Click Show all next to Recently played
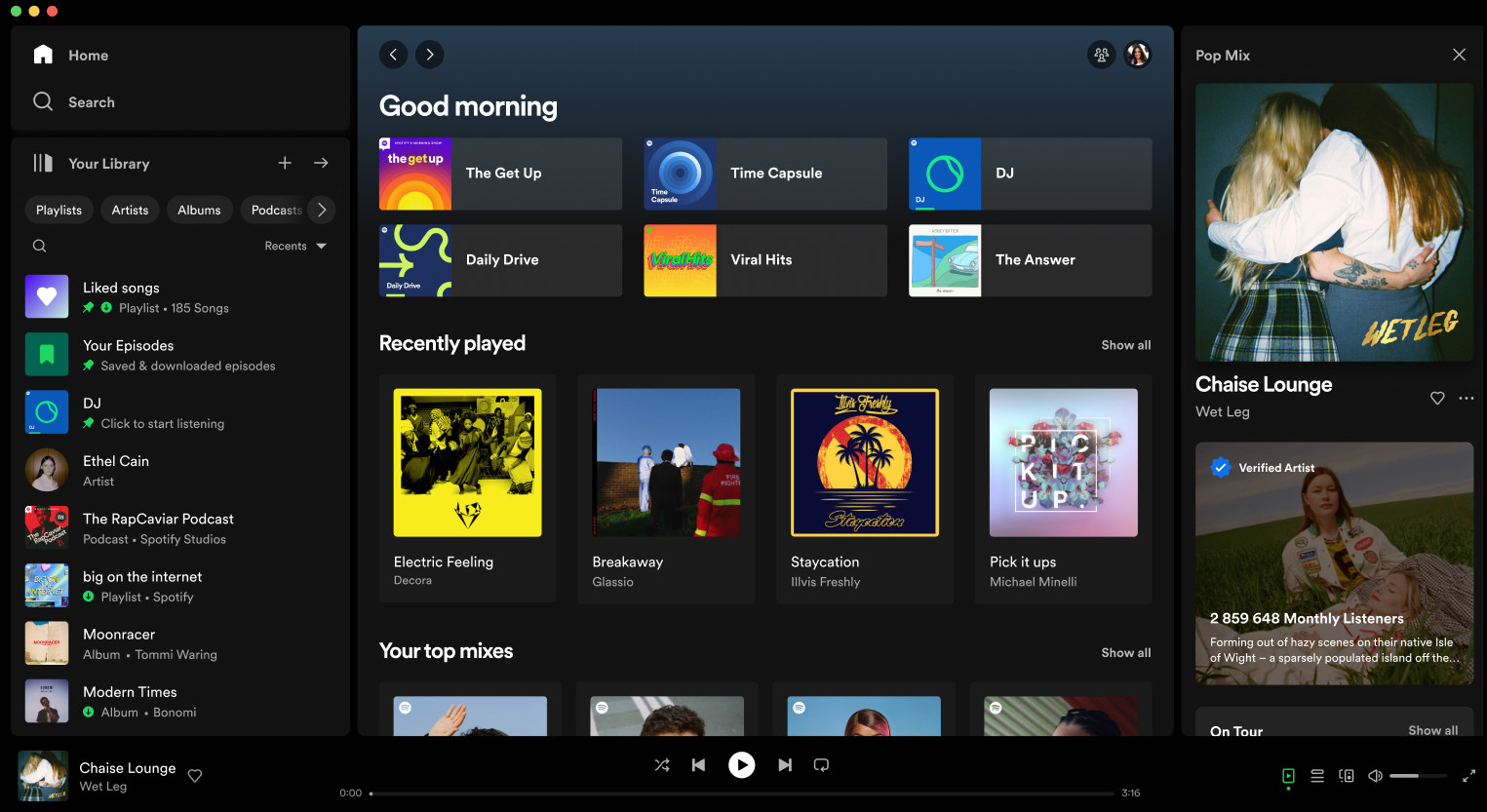This screenshot has height=812, width=1487. point(1125,345)
